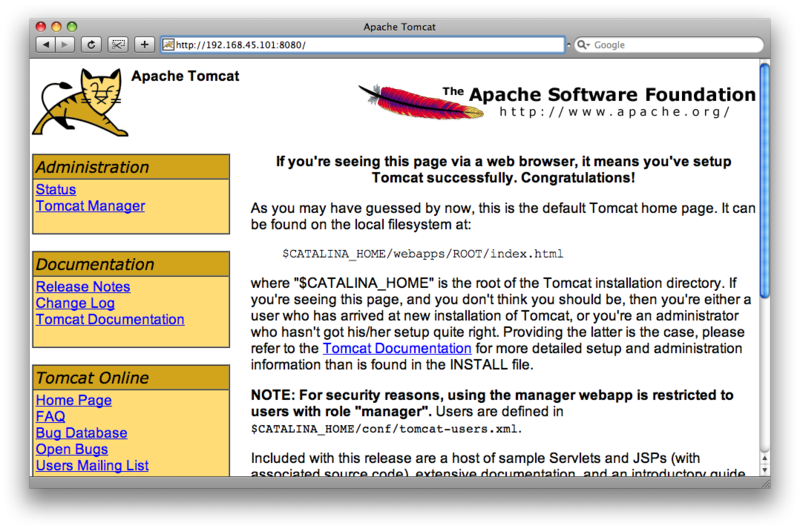Viewport: 800px width, 529px height.
Task: Focus the Google search field
Action: click(x=669, y=45)
